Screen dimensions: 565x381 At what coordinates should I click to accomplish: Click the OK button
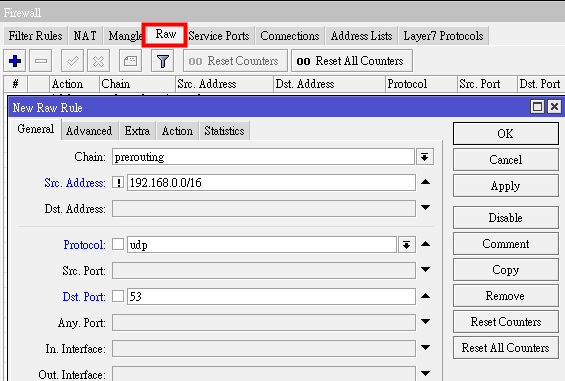coord(506,134)
